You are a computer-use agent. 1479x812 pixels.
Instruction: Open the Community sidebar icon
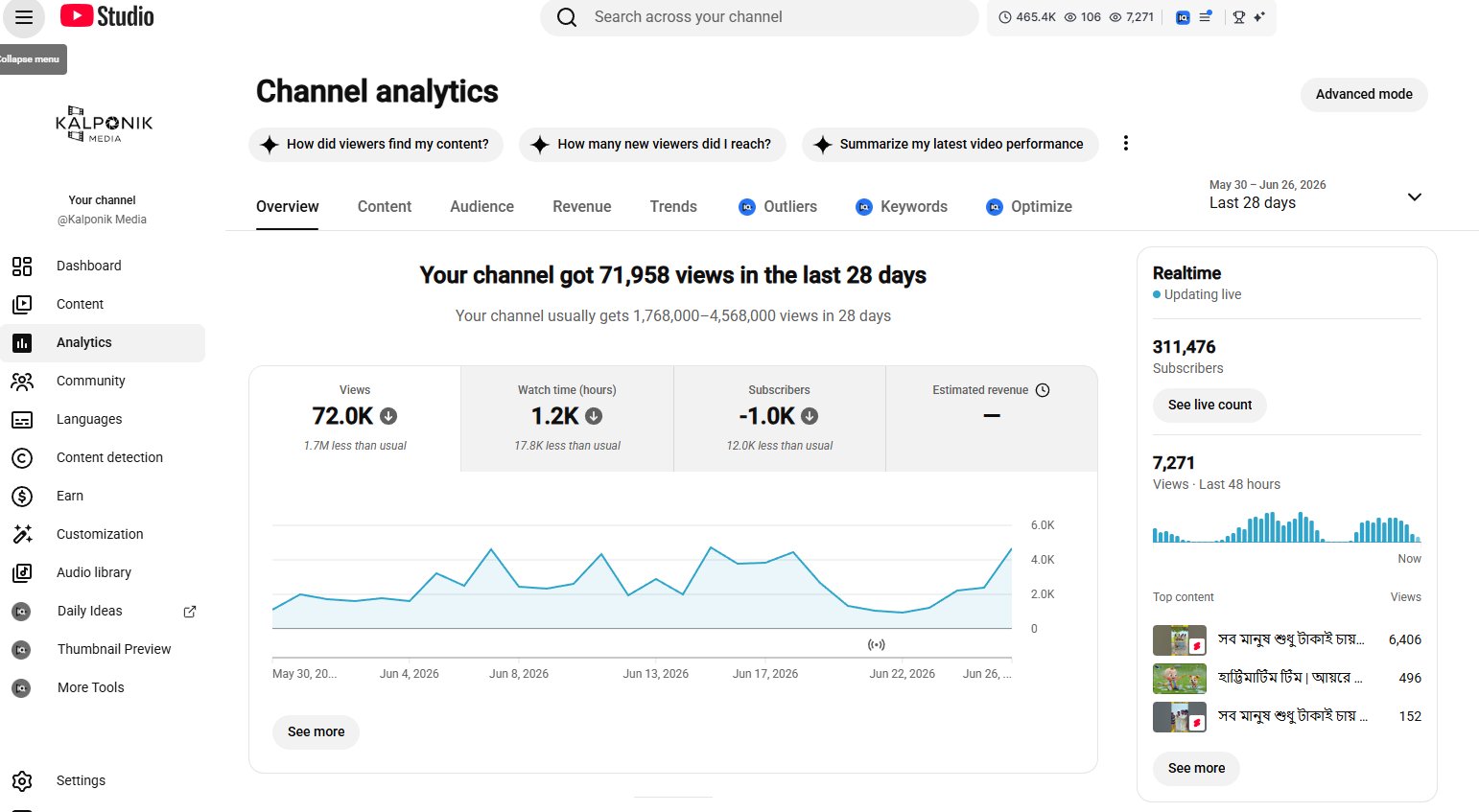click(22, 381)
